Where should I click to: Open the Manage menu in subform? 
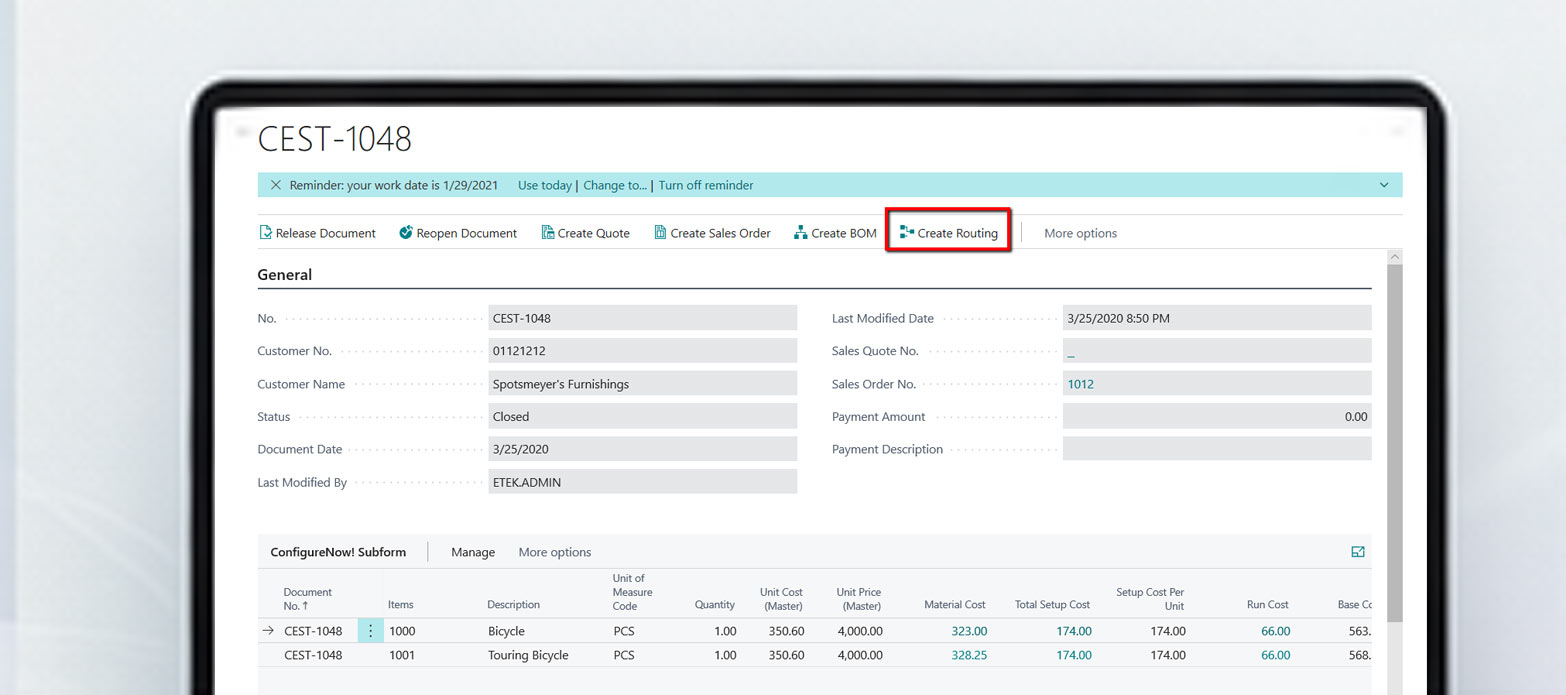[x=473, y=552]
